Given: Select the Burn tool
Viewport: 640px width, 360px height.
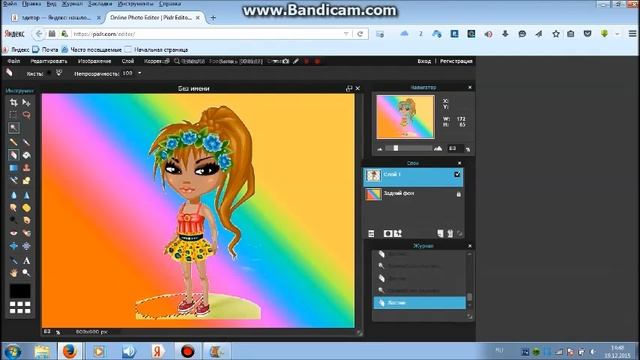Looking at the screenshot, I should [x=27, y=220].
